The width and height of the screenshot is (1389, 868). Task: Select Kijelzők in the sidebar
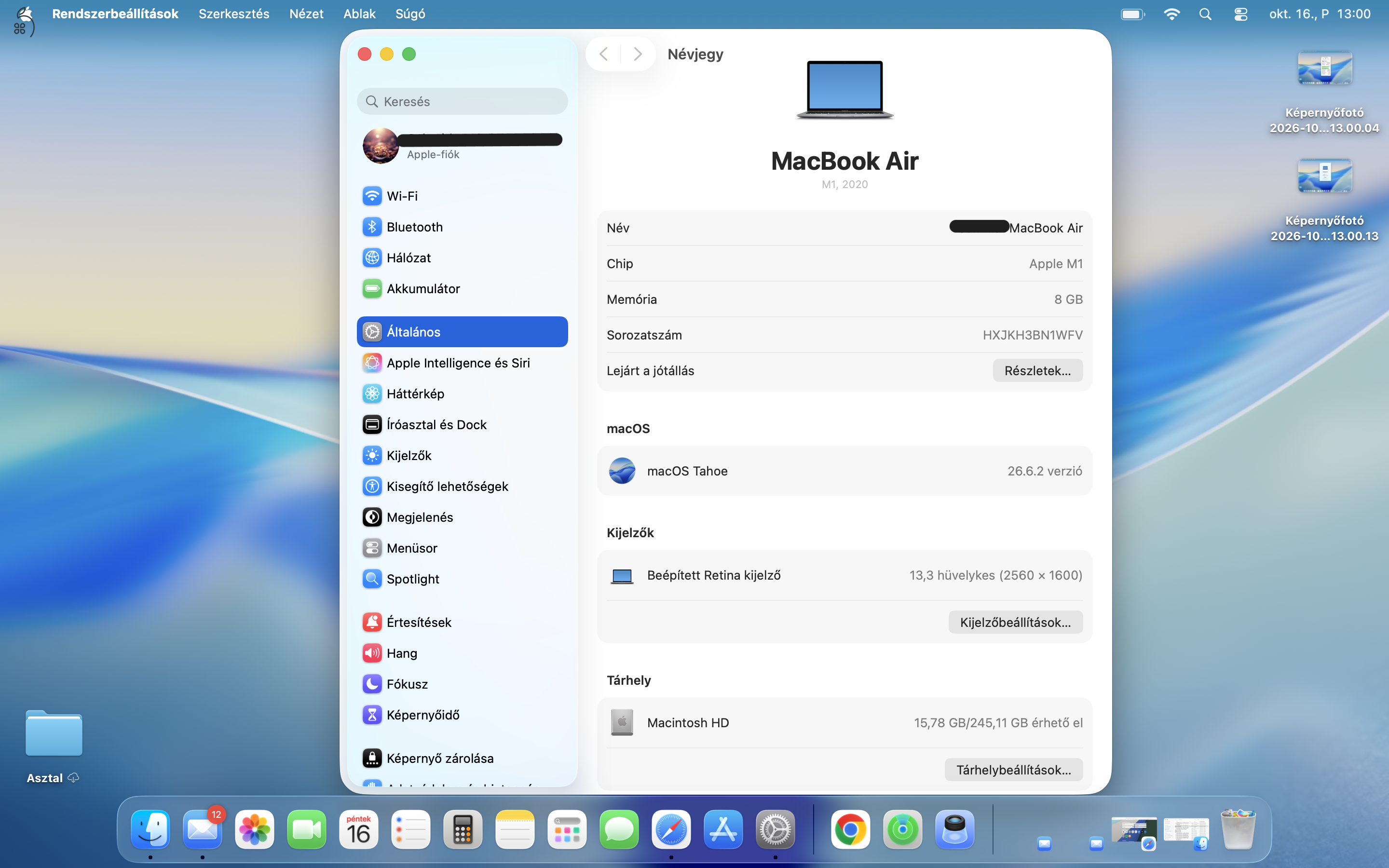coord(462,456)
